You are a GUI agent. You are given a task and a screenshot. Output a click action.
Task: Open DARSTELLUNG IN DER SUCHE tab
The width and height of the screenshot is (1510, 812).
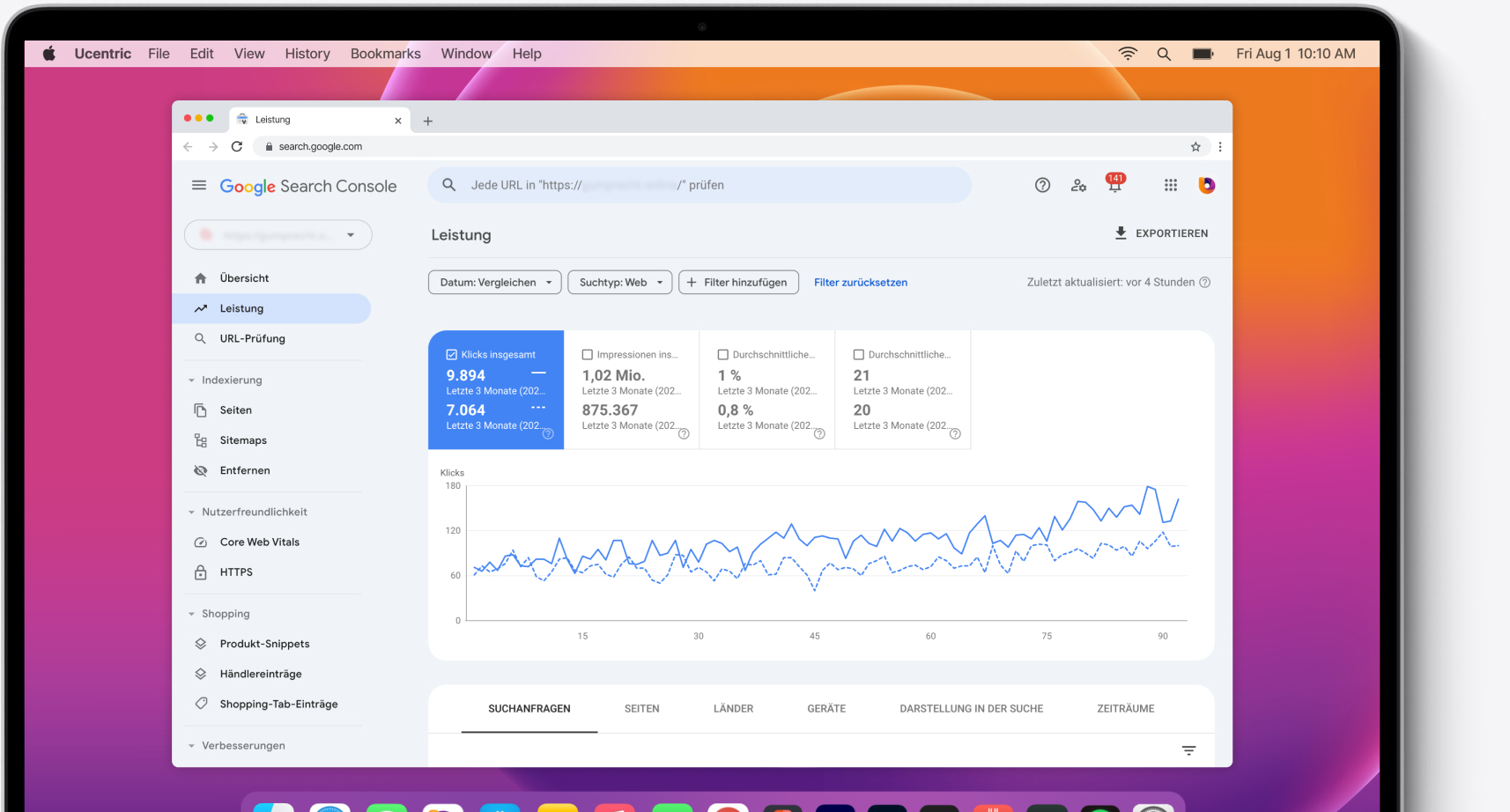972,709
